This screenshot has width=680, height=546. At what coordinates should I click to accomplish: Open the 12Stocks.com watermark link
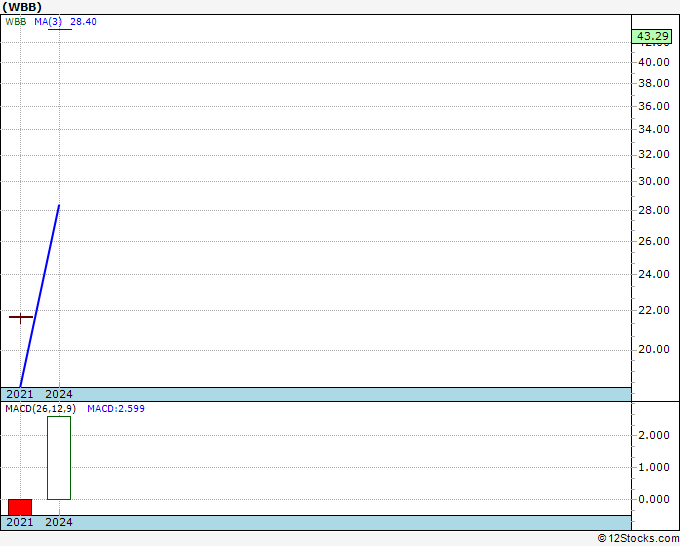point(638,538)
